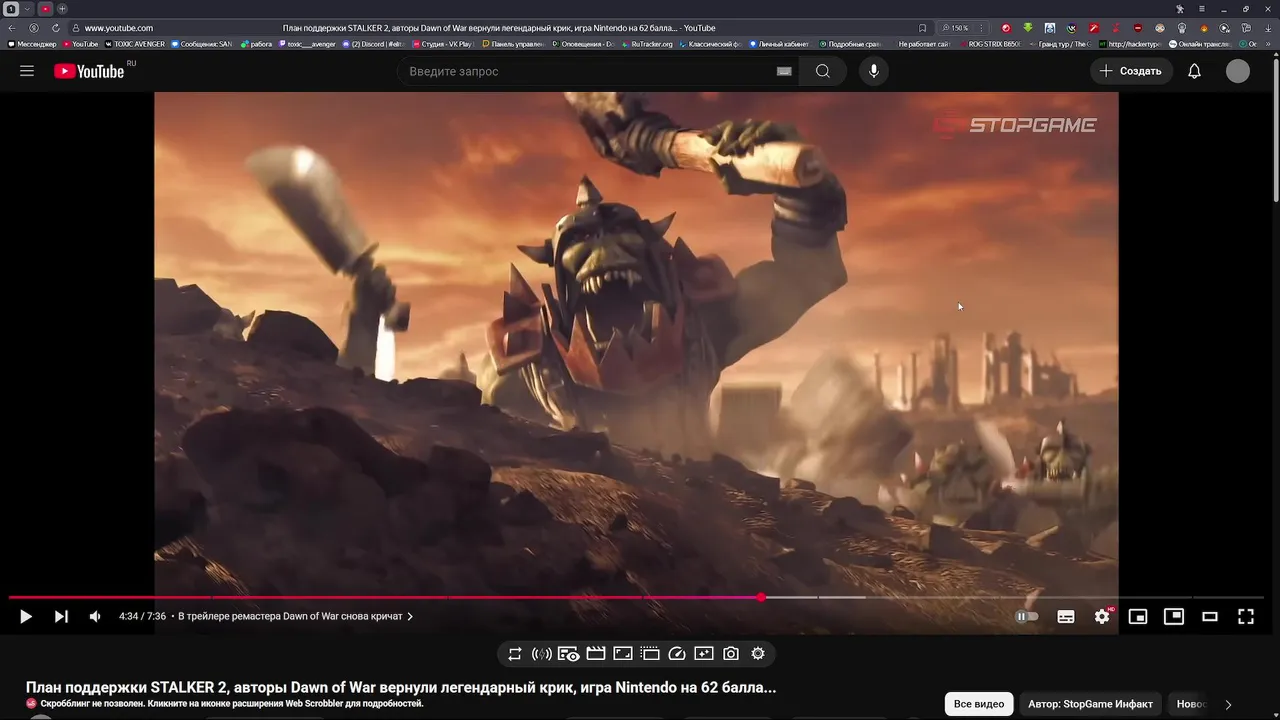The width and height of the screenshot is (1280, 720).
Task: Open the tab list dropdown arrow
Action: (28, 9)
